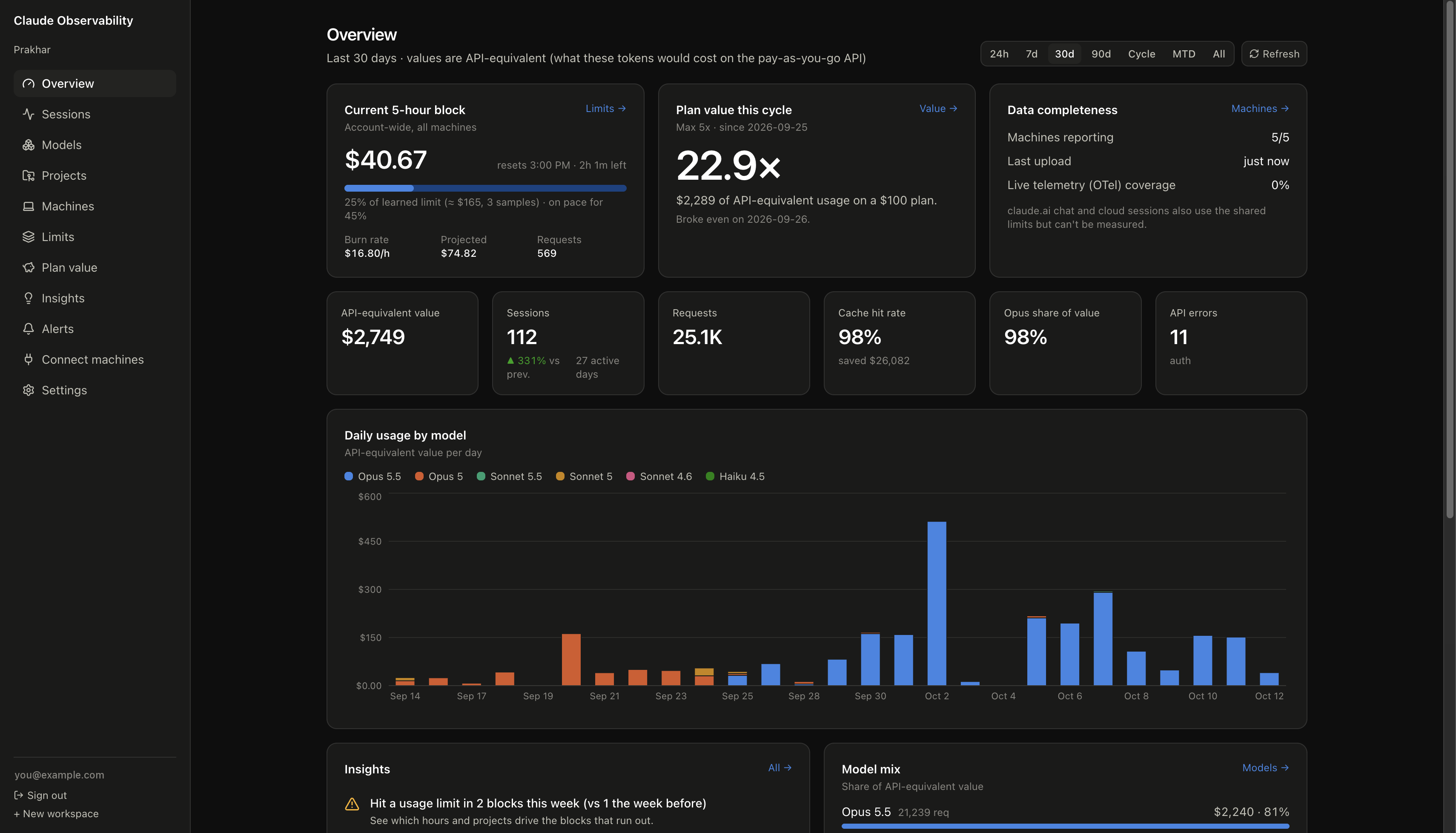This screenshot has width=1456, height=833.
Task: Click the Projects folder icon
Action: pos(28,175)
